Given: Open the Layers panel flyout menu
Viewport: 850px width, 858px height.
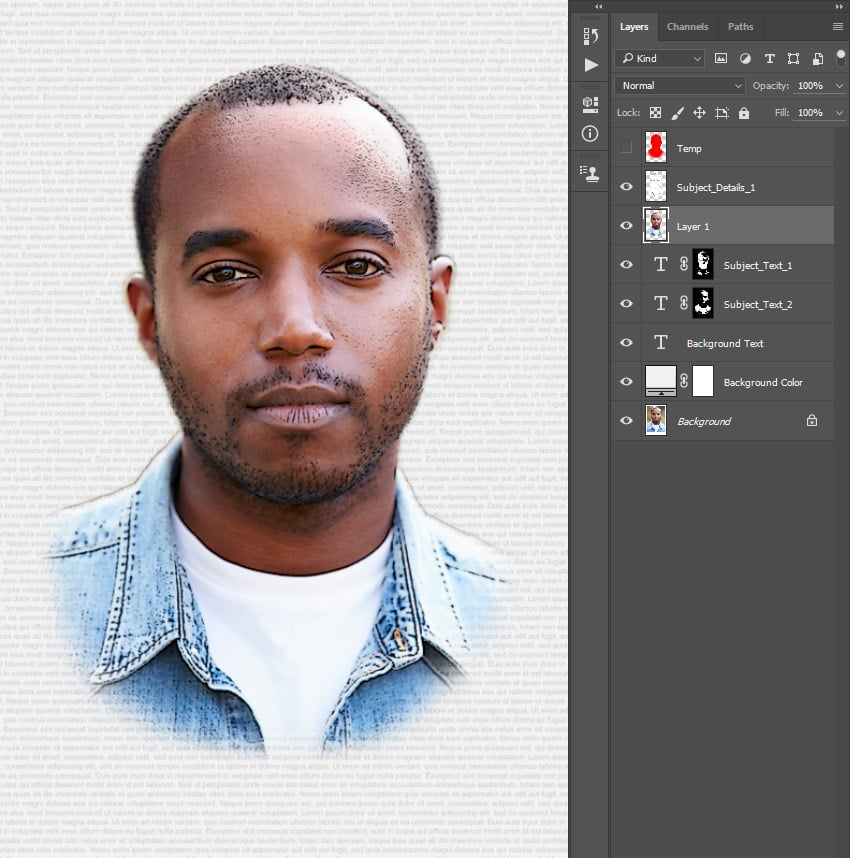Looking at the screenshot, I should click(838, 27).
